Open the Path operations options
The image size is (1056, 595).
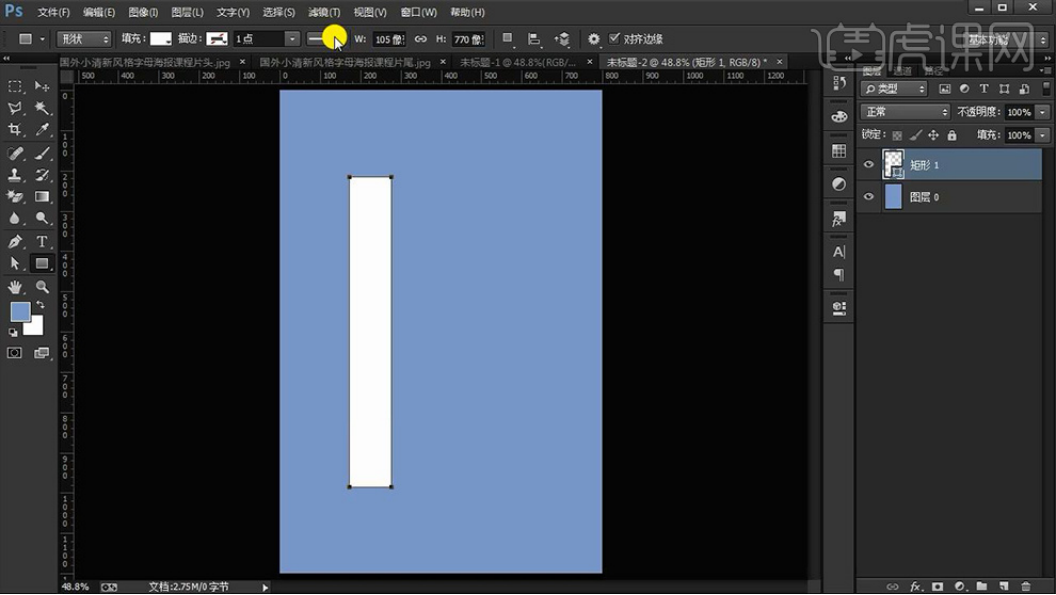(x=508, y=39)
